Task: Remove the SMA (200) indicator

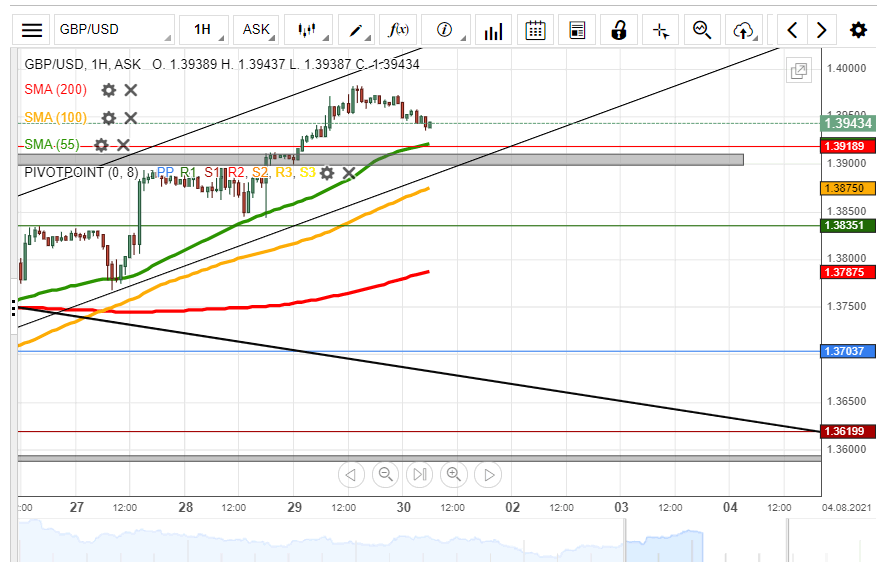Action: (x=131, y=90)
